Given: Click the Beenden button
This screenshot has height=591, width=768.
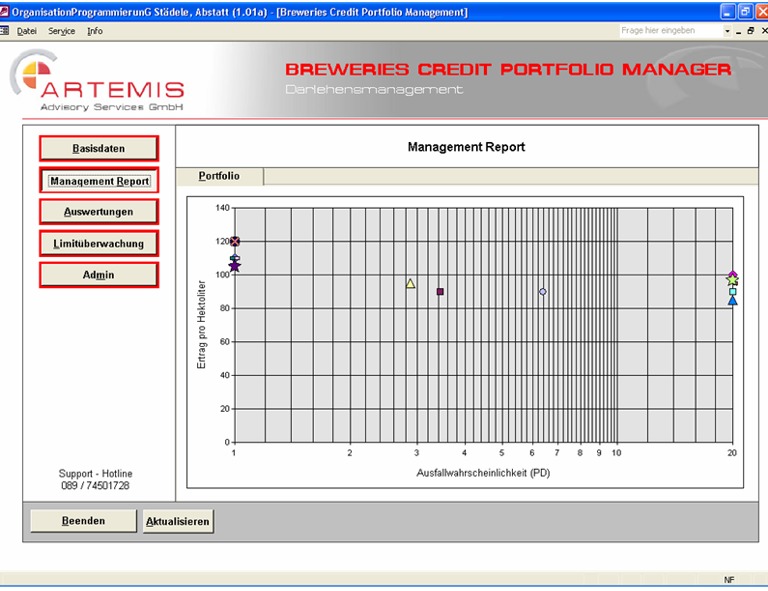Looking at the screenshot, I should 83,520.
